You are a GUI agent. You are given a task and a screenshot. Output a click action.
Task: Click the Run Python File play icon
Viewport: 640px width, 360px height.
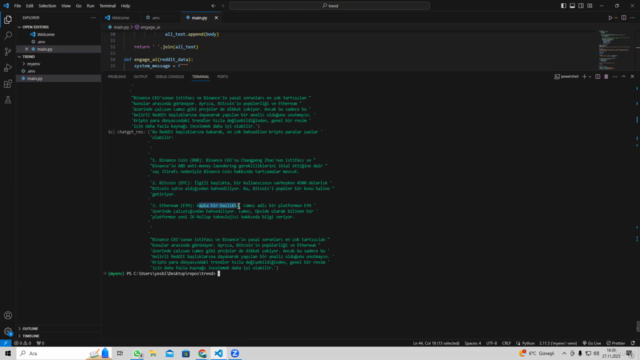[610, 18]
